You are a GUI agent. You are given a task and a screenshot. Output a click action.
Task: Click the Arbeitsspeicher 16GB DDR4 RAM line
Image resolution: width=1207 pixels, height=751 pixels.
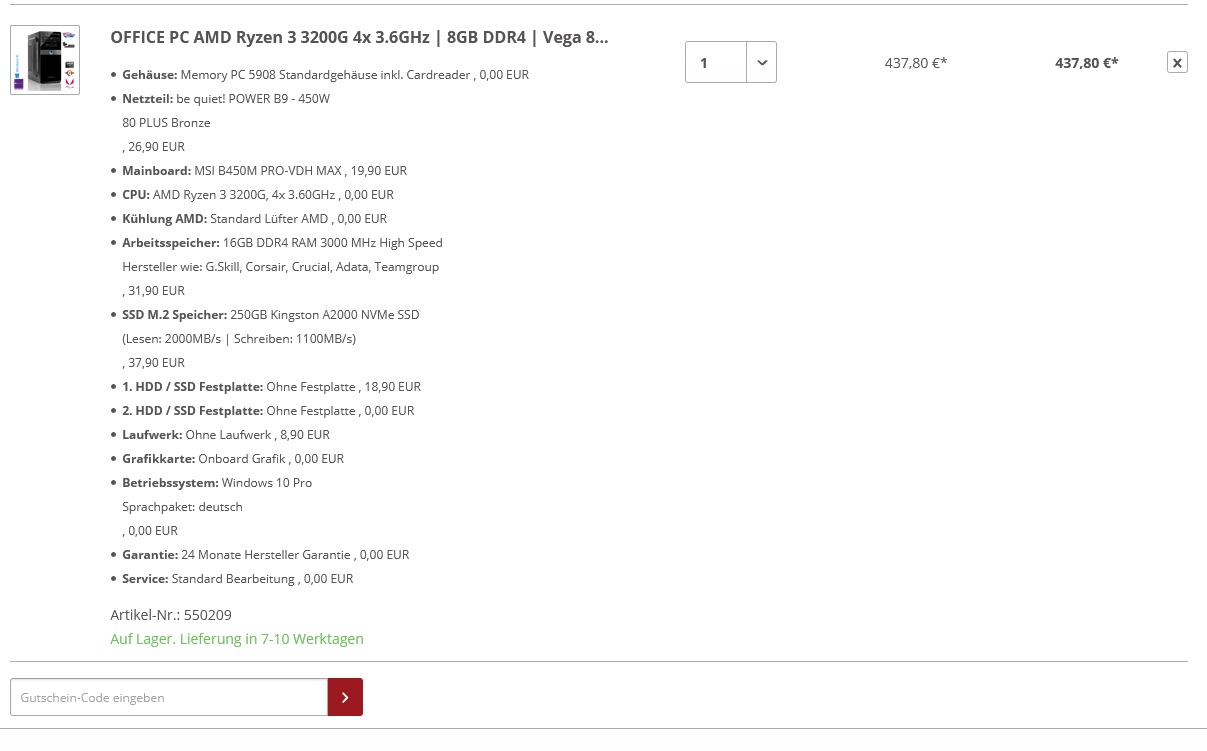tap(282, 243)
